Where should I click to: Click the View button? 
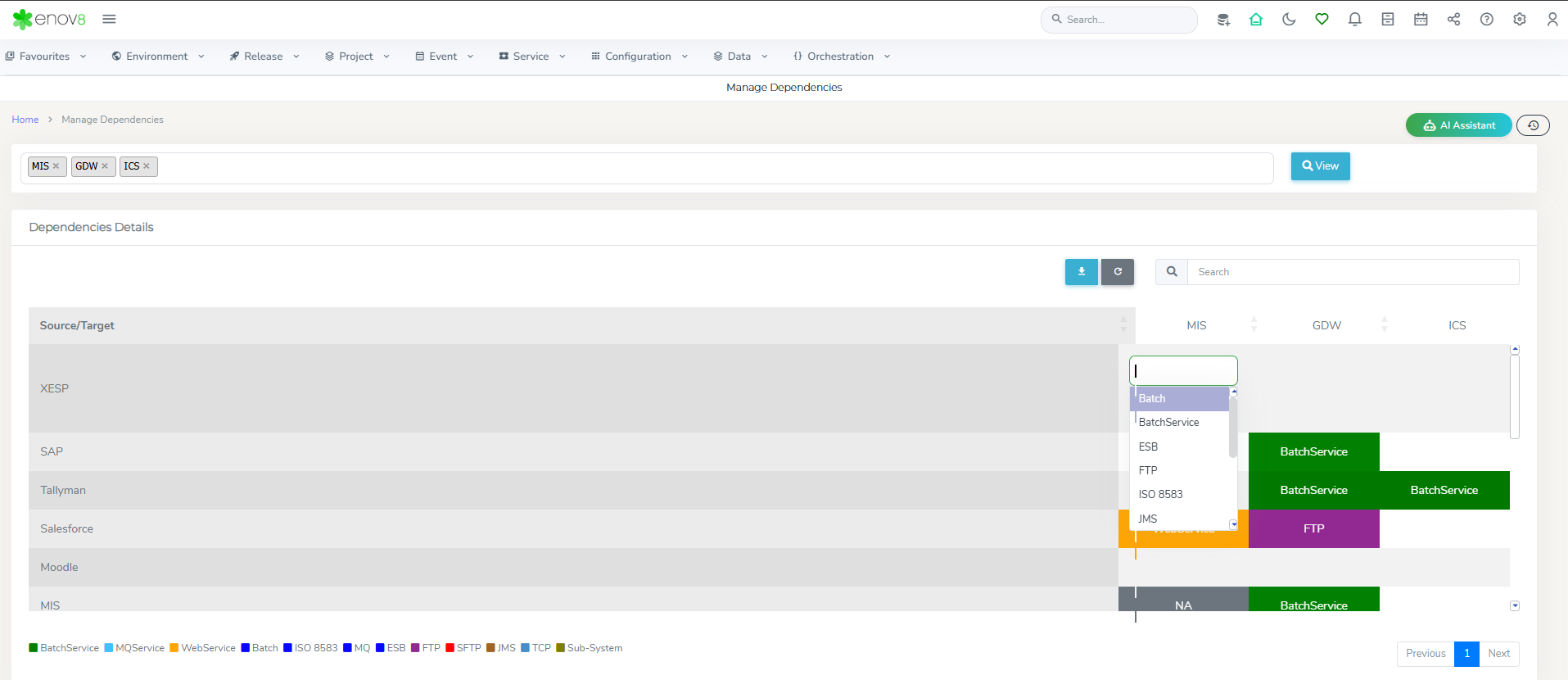click(x=1320, y=166)
